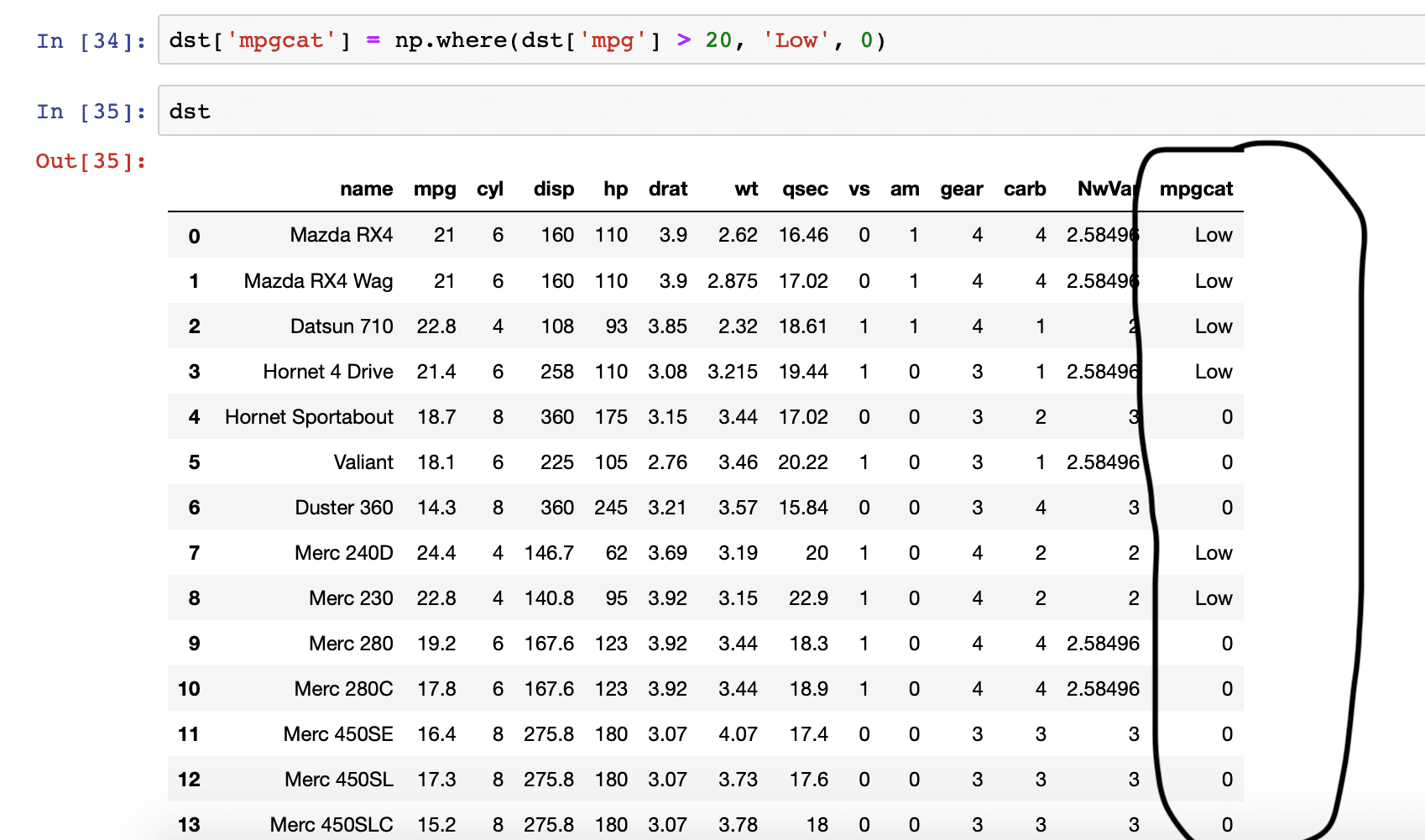The image size is (1425, 840).
Task: Click the 'Duster 360' name cell
Action: point(344,508)
